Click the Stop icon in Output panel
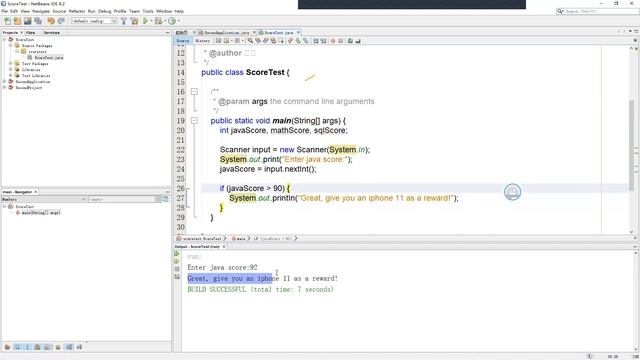 pos(177,269)
